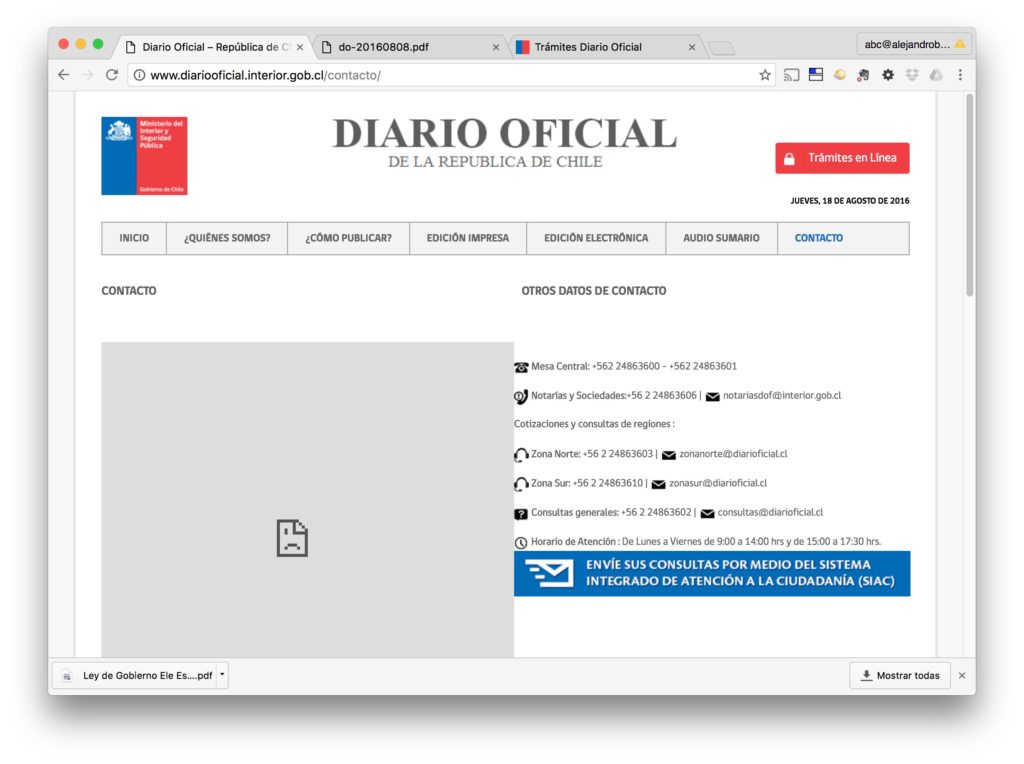Click the envelope icon next to notariasdof email
This screenshot has height=764, width=1024.
[x=712, y=396]
